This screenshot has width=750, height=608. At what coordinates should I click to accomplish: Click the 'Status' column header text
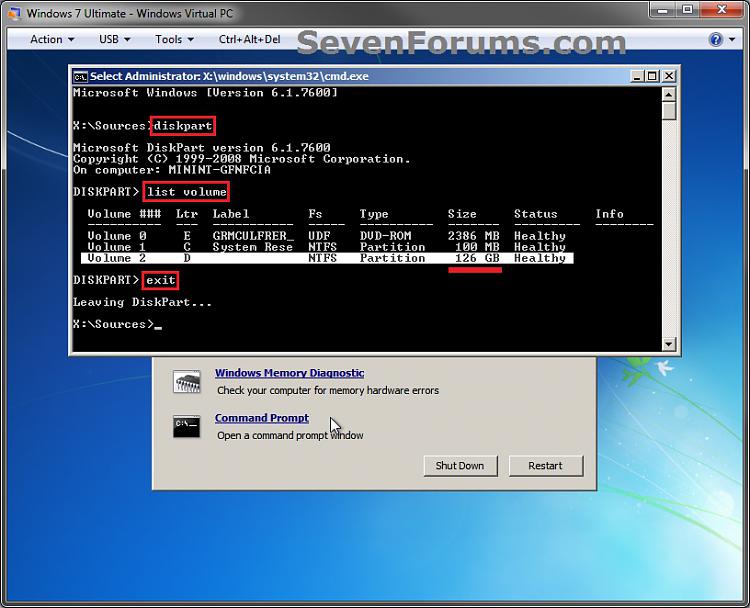tap(536, 214)
